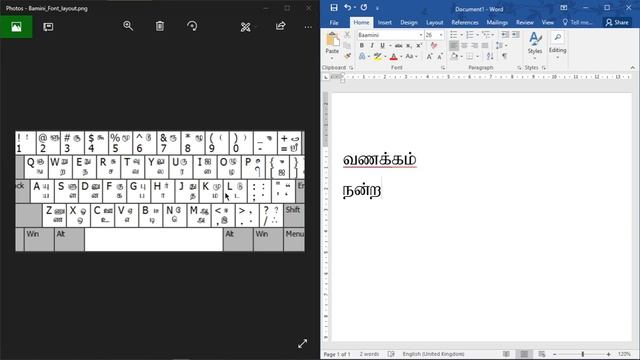Image resolution: width=640 pixels, height=360 pixels.
Task: Open the Editing dropdown button
Action: coord(557,44)
